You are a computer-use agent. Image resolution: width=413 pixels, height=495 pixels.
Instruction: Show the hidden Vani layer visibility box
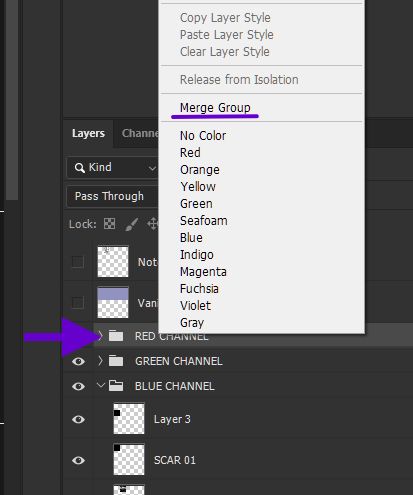(x=78, y=303)
